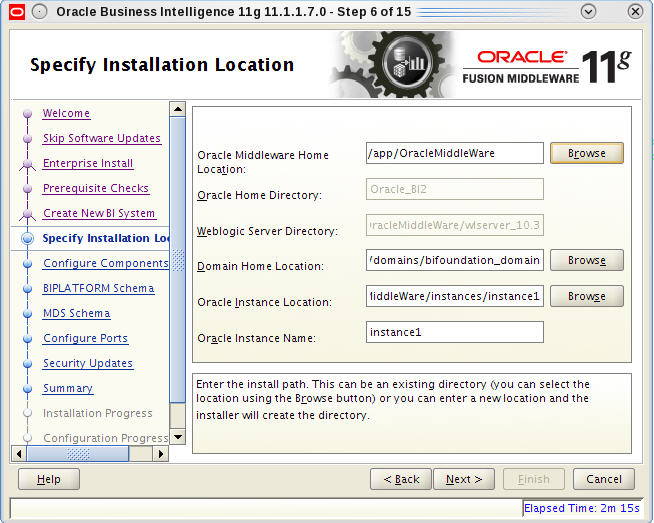Click the Oracle Instance Name field
The width and height of the screenshot is (654, 523).
pyautogui.click(x=455, y=332)
